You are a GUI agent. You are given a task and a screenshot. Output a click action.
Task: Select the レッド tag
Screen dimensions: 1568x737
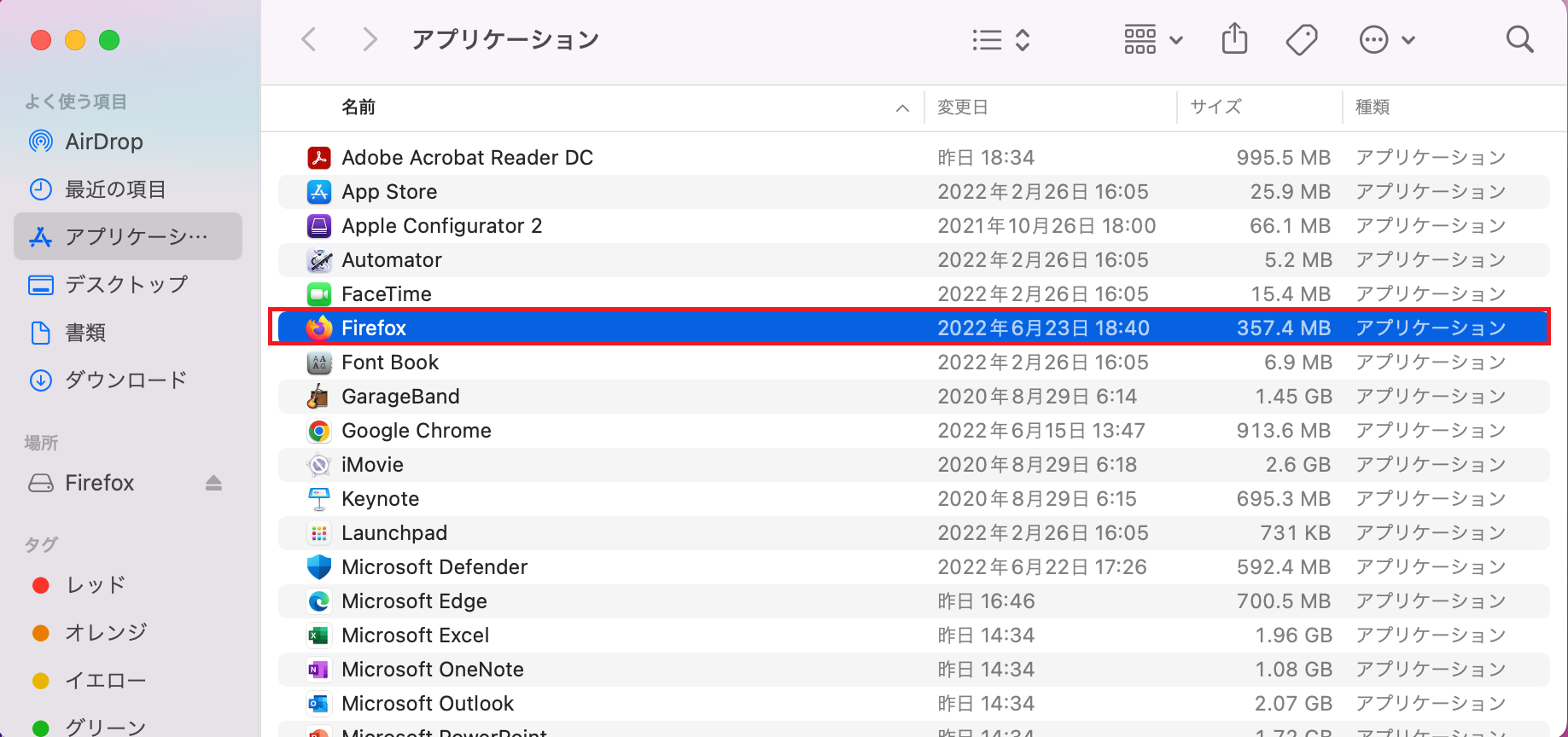click(x=128, y=585)
